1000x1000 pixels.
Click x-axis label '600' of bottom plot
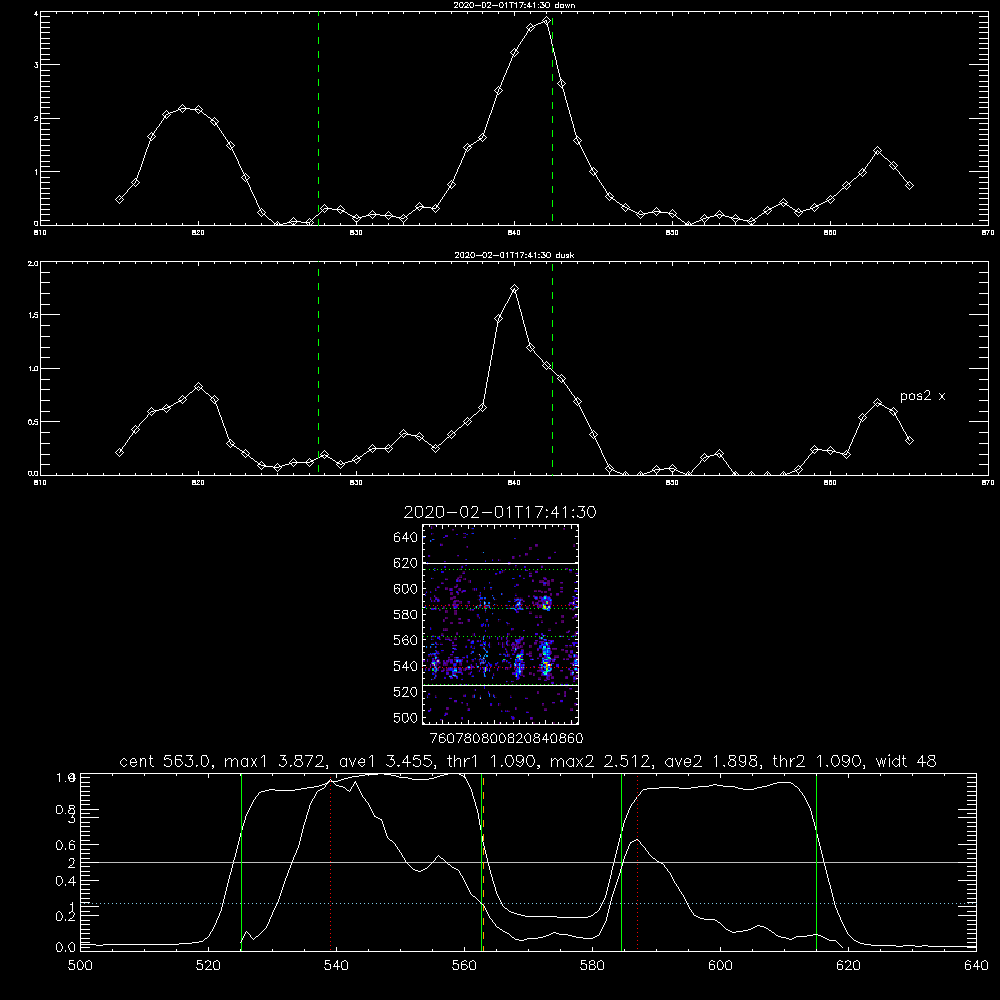point(720,966)
